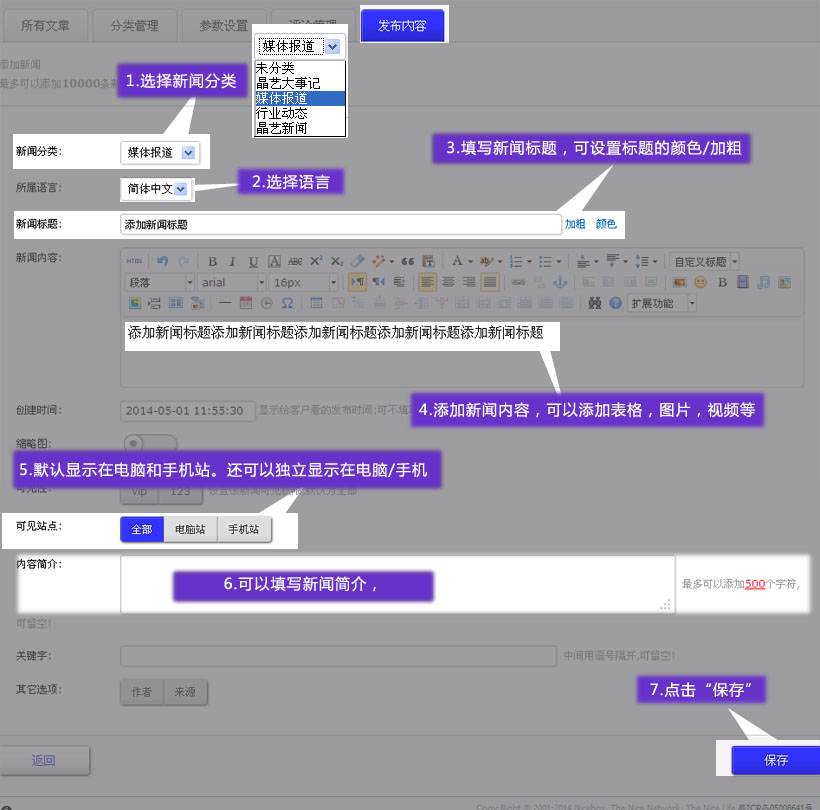The width and height of the screenshot is (820, 810).
Task: Click the binoculars find icon
Action: point(594,303)
